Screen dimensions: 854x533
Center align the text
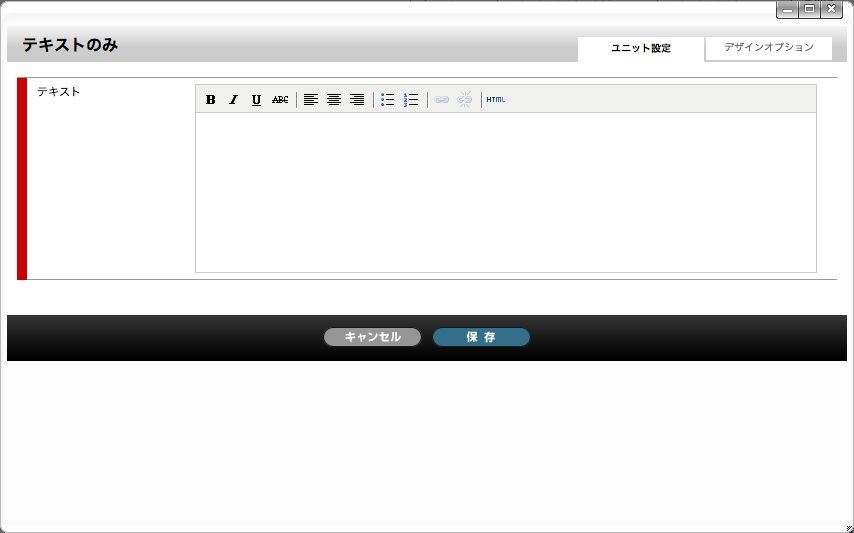[333, 100]
